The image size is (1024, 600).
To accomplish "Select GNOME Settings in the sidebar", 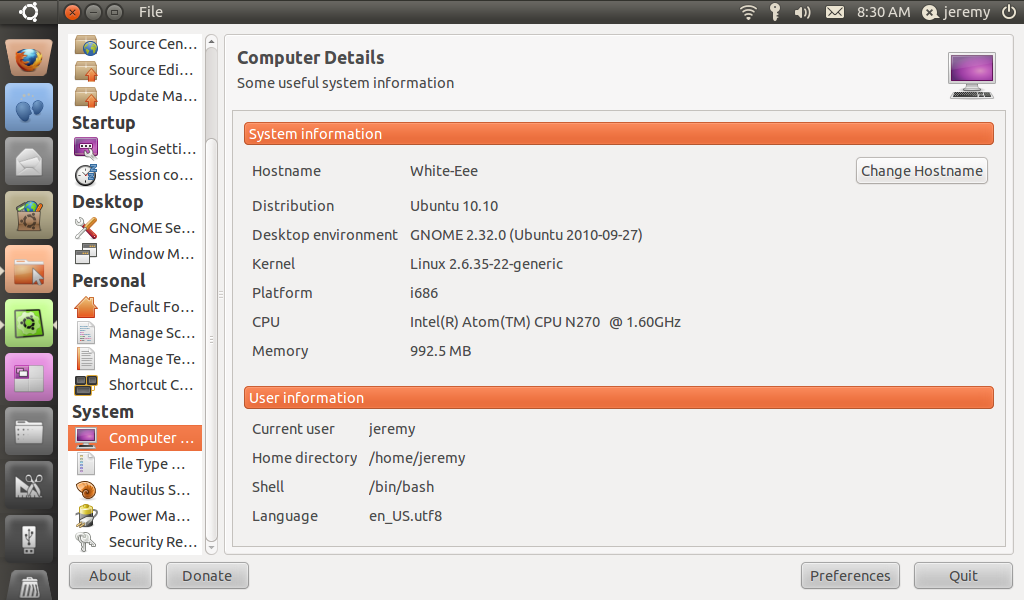I will tap(135, 228).
